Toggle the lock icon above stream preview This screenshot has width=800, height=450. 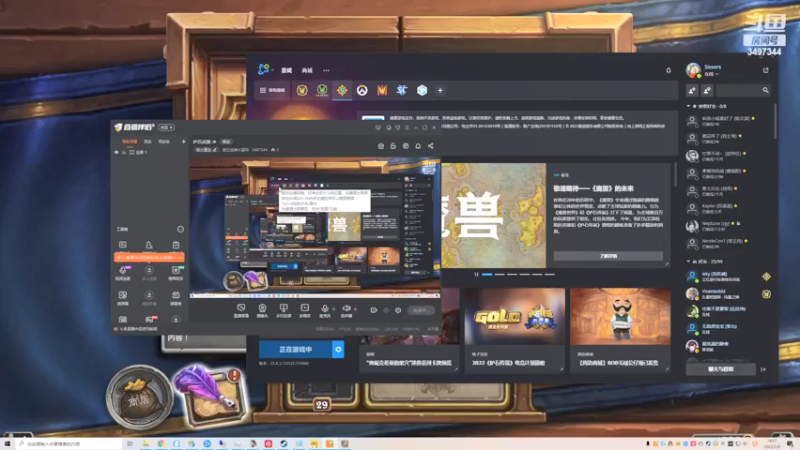coord(393,146)
